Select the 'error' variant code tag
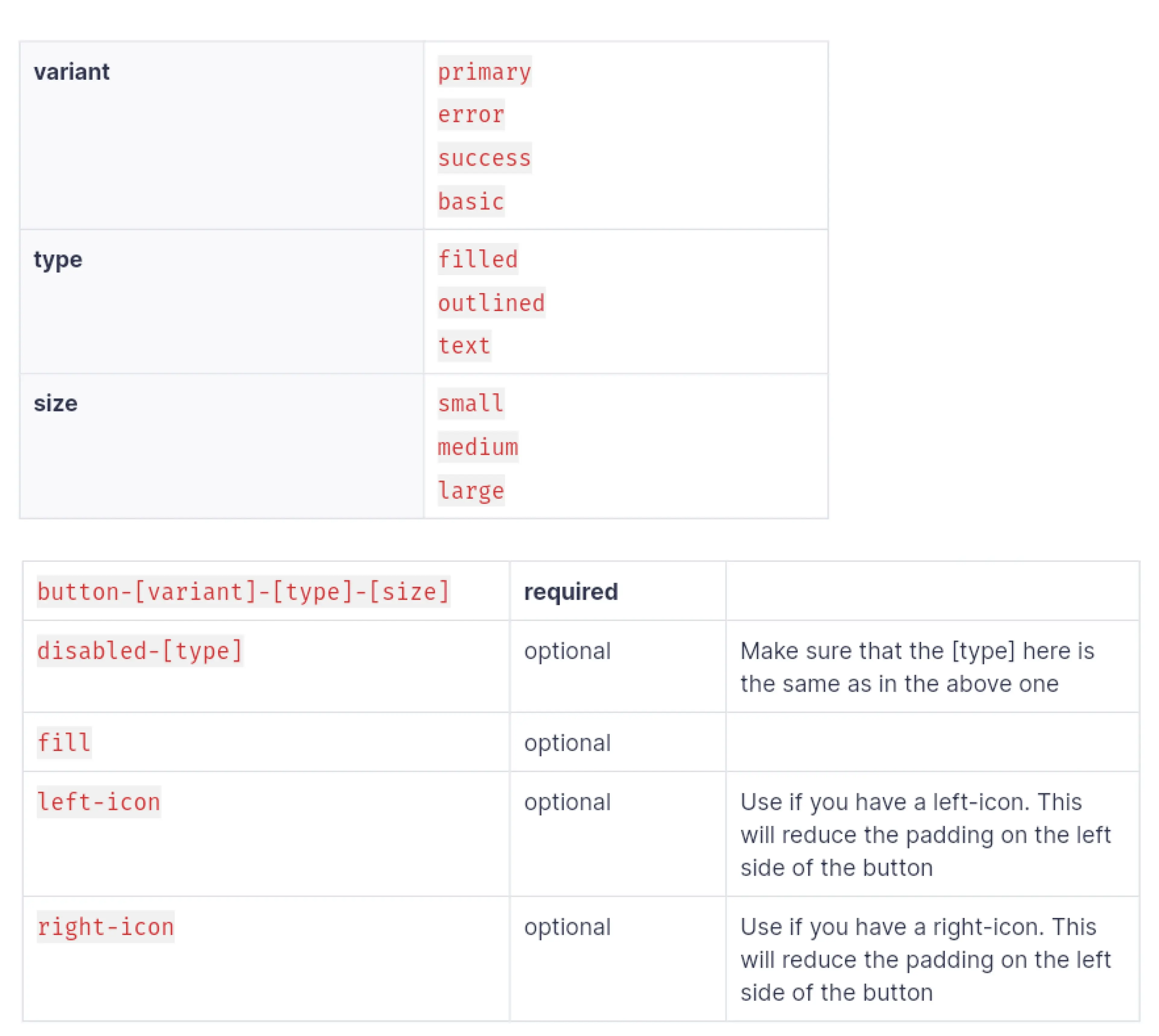The image size is (1159, 1036). [471, 115]
